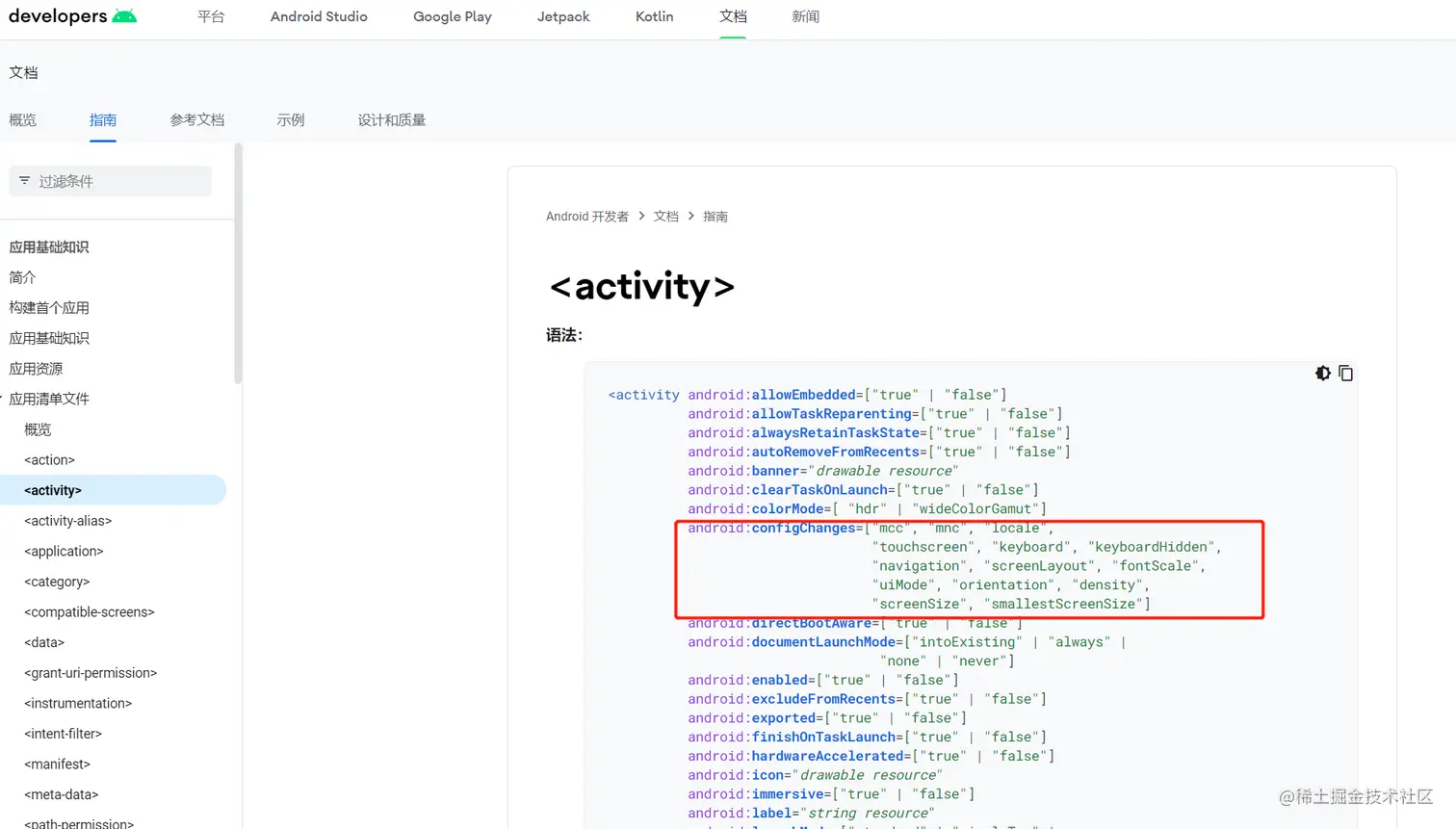The image size is (1456, 829).
Task: Click the excludeFromRecents attribute link
Action: [x=823, y=699]
